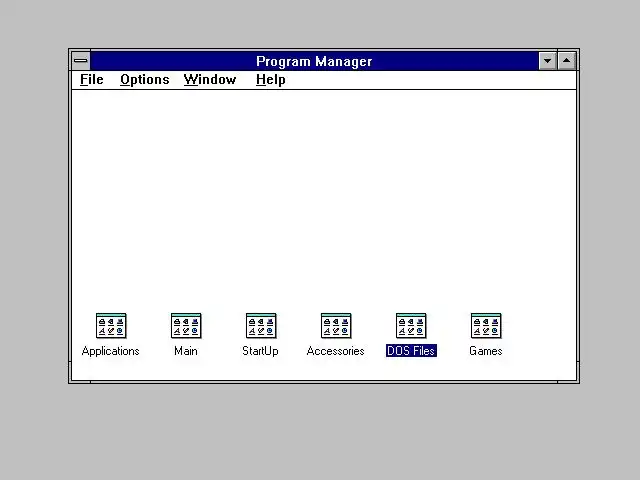Open the File menu
The width and height of the screenshot is (640, 480).
(x=91, y=80)
